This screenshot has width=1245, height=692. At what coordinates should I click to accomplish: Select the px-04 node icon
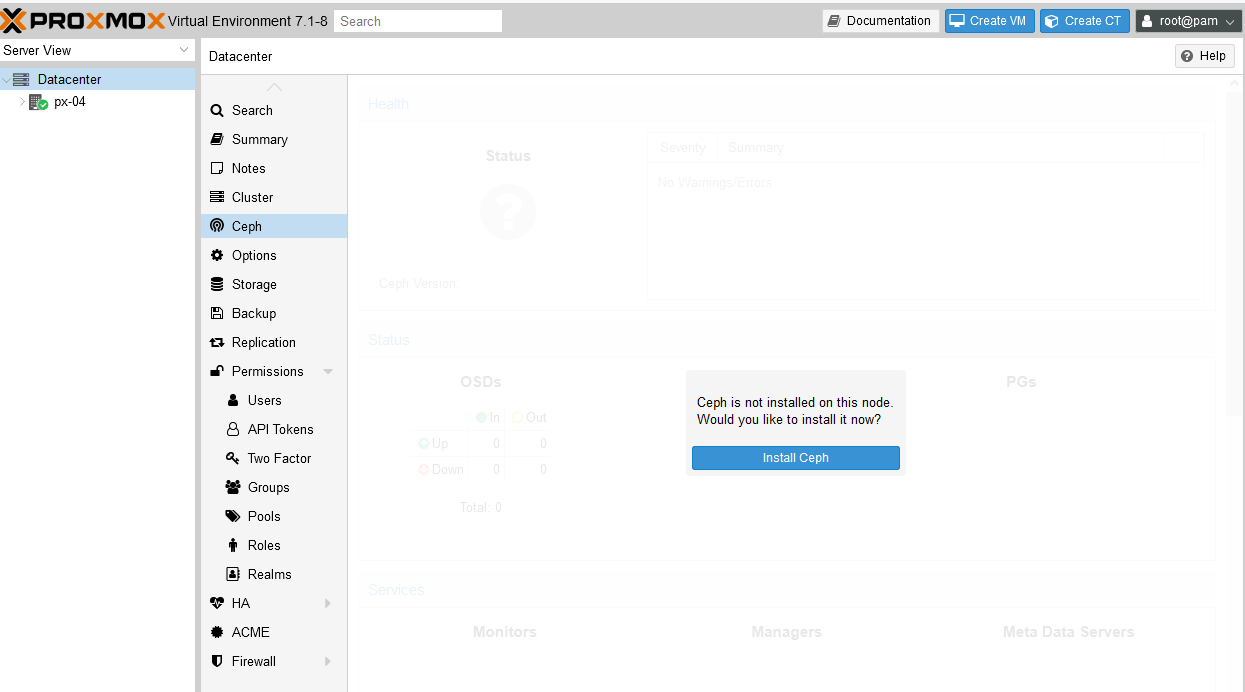coord(38,102)
